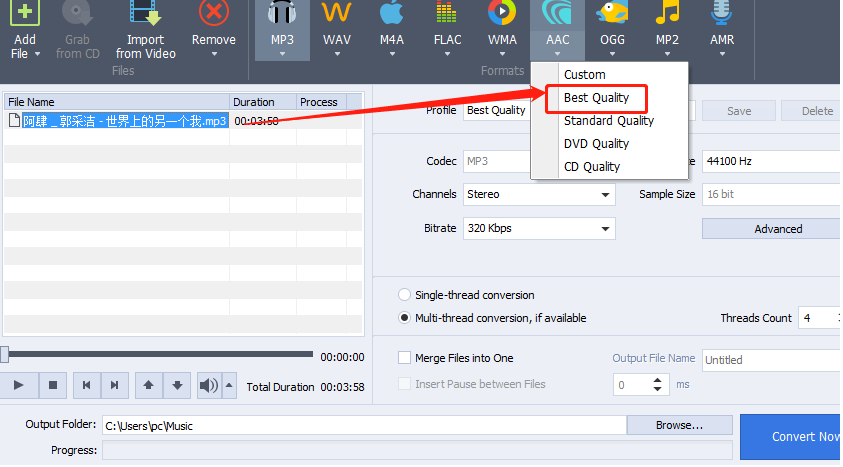This screenshot has width=843, height=467.
Task: Sort by File Name column header
Action: pyautogui.click(x=117, y=102)
